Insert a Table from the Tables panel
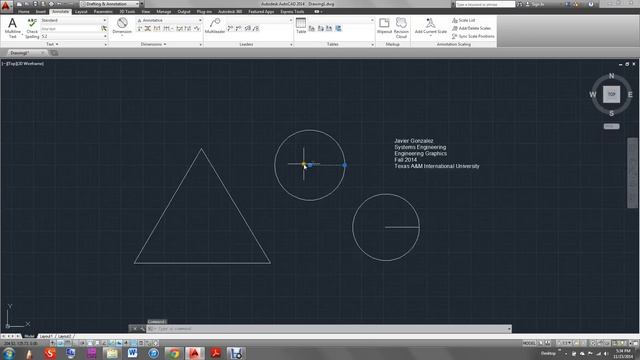The width and height of the screenshot is (640, 360). point(301,26)
